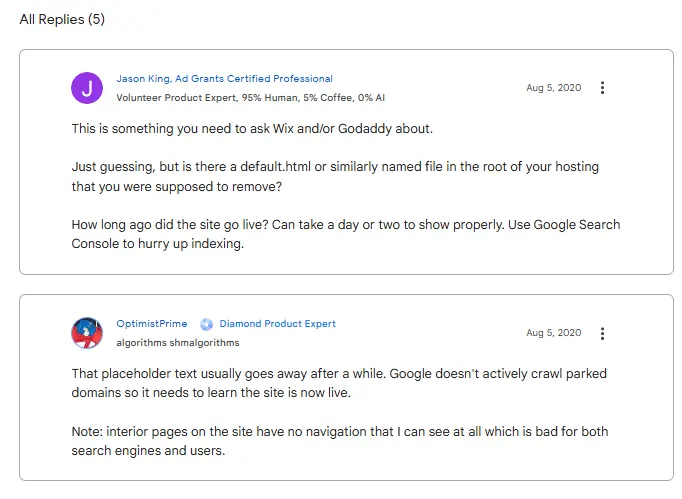Click the 'That placeholder text' paragraph

(x=340, y=374)
